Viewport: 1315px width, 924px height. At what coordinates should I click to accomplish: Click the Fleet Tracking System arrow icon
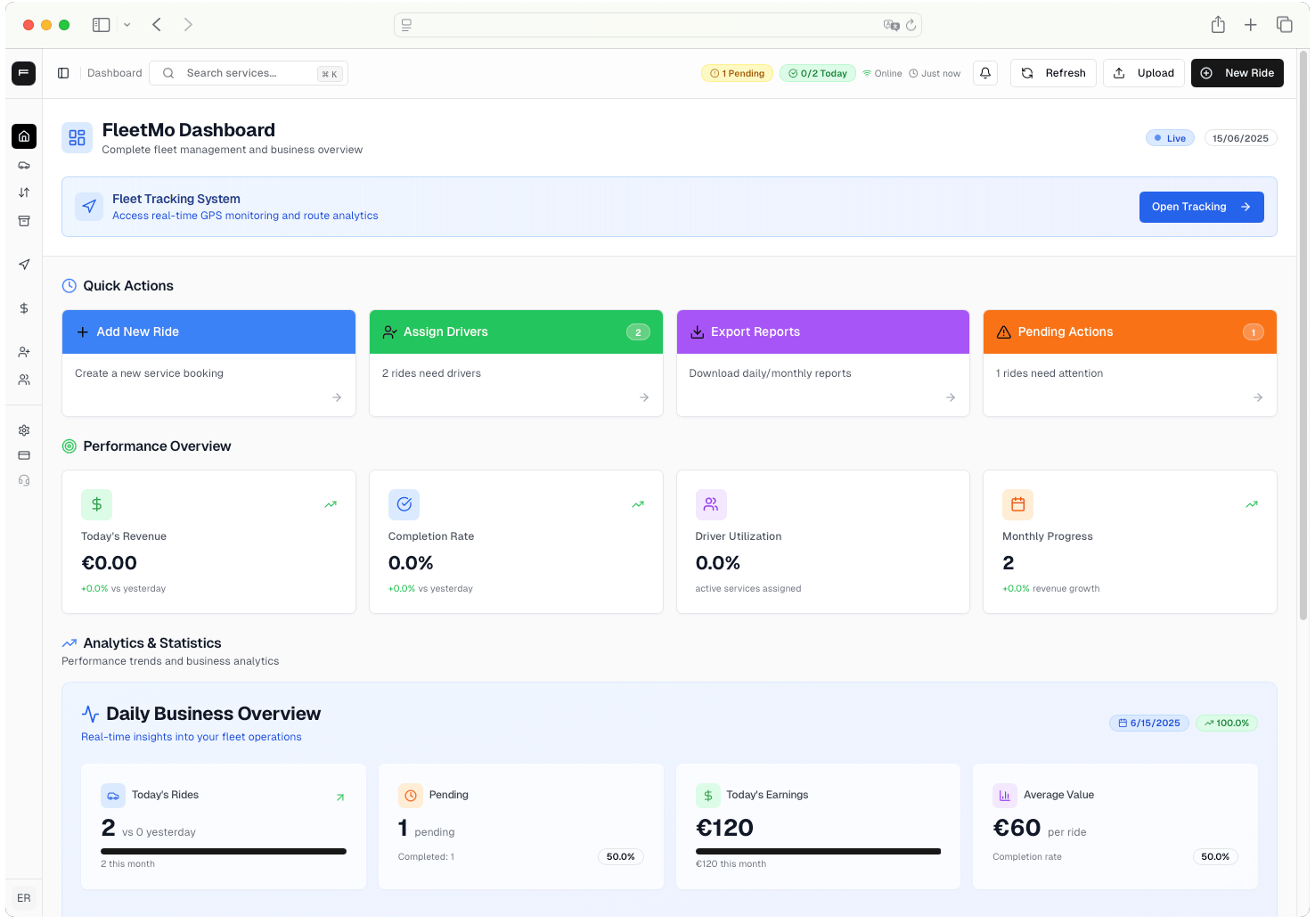click(89, 207)
